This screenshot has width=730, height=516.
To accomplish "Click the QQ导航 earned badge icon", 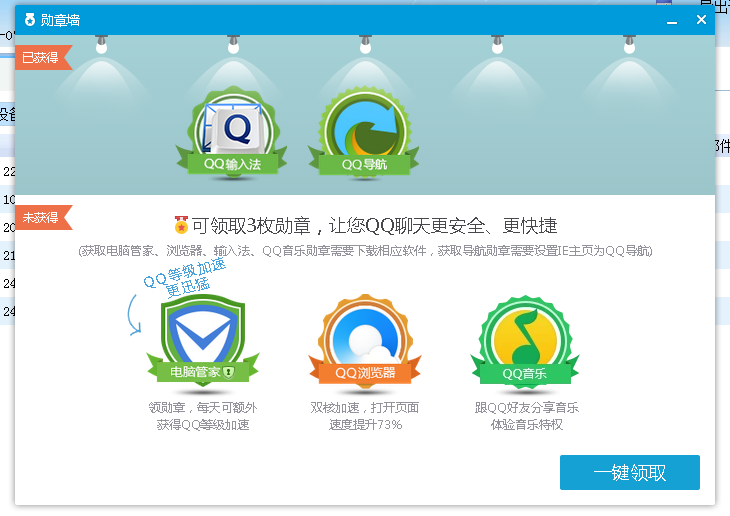I will pyautogui.click(x=363, y=128).
